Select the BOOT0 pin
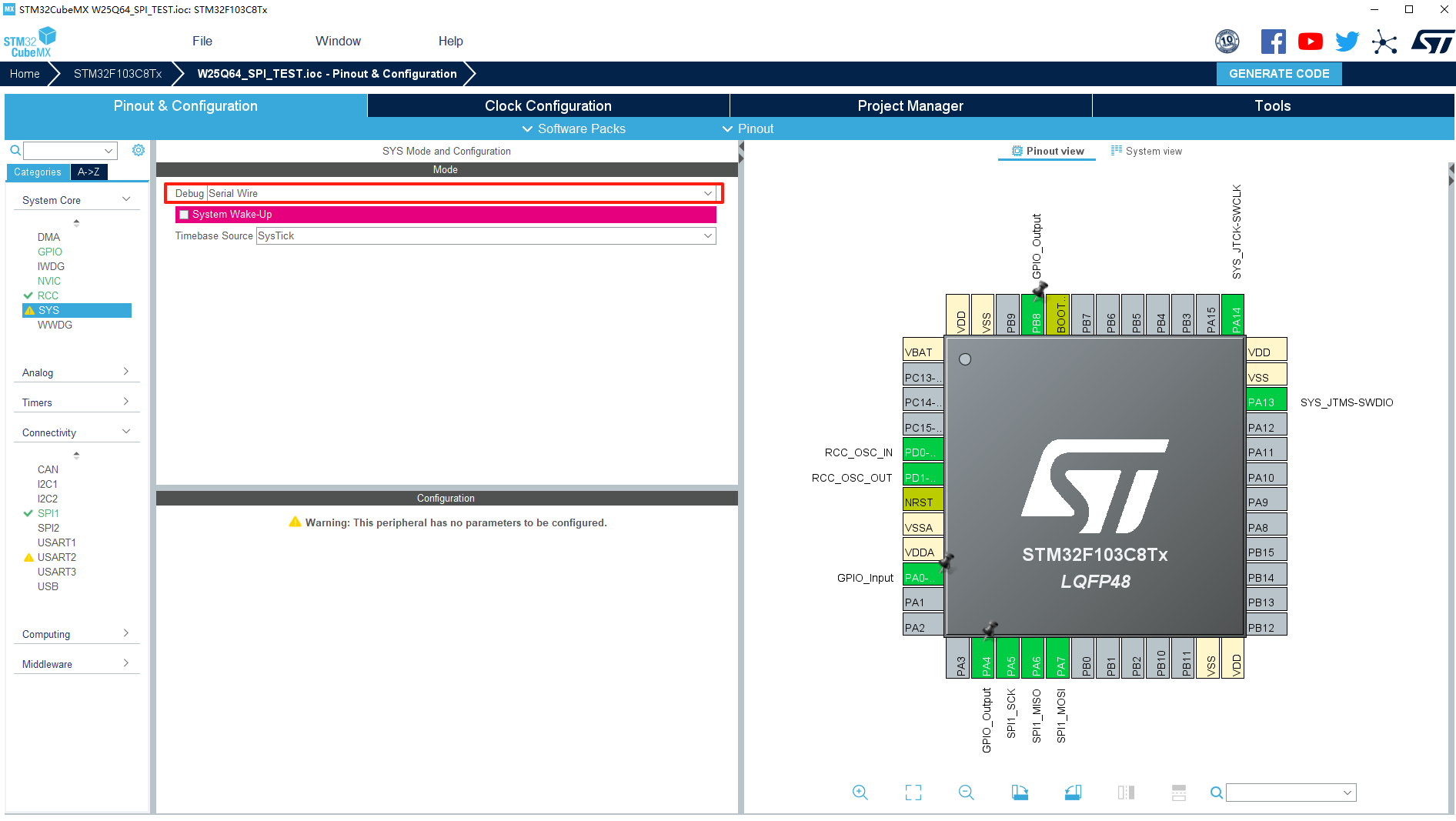 pos(1057,314)
